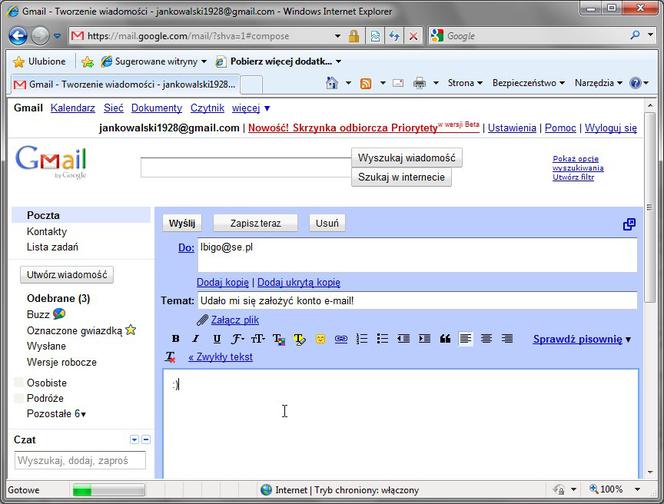Click the Załącz plik link
The width and height of the screenshot is (664, 504).
coord(235,320)
